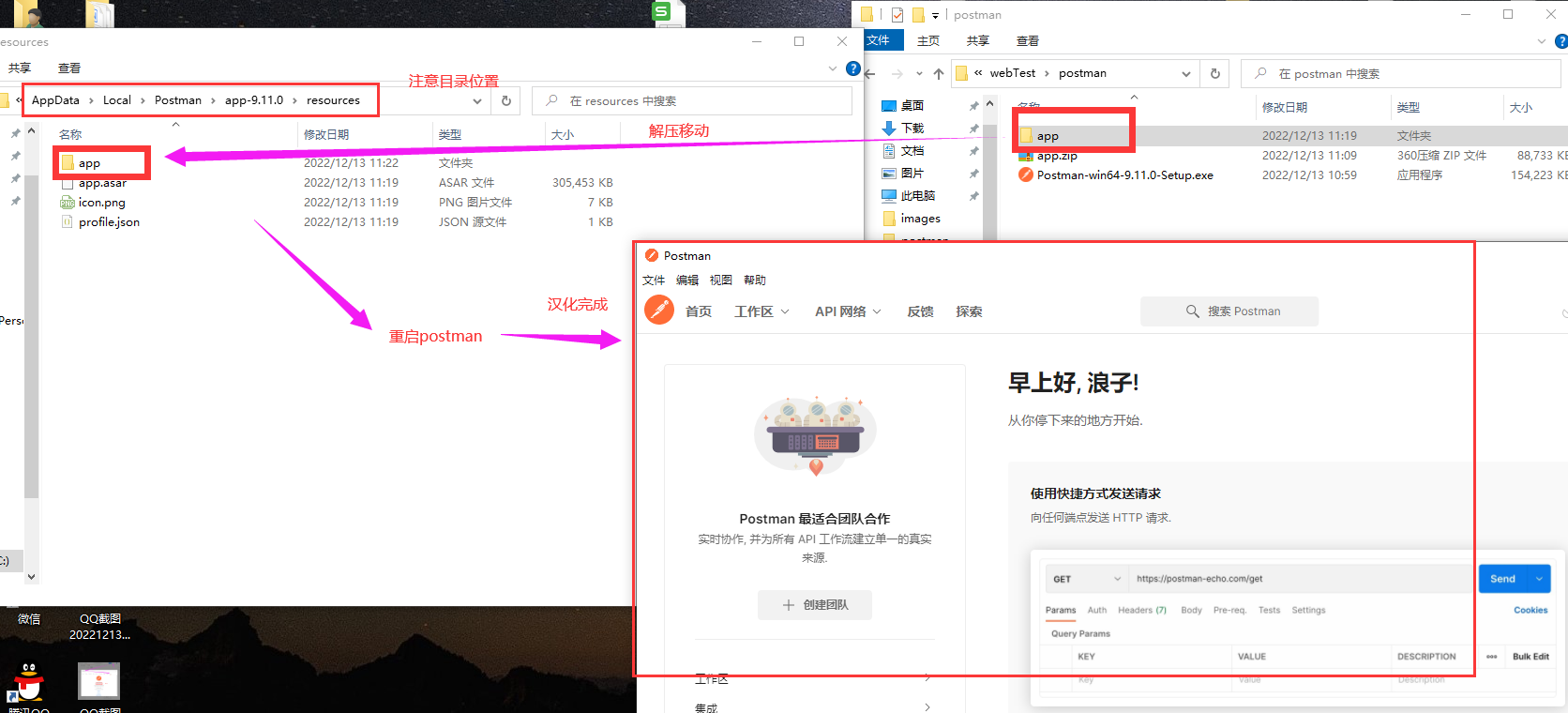
Task: Click forward arrow in postman explorer window
Action: 897,73
